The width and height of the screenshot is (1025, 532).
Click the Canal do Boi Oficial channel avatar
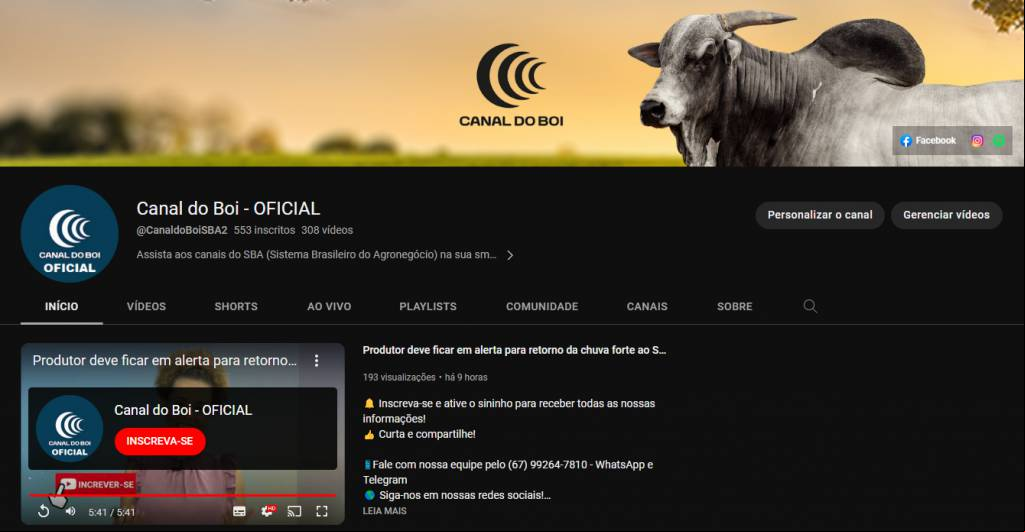(x=69, y=233)
